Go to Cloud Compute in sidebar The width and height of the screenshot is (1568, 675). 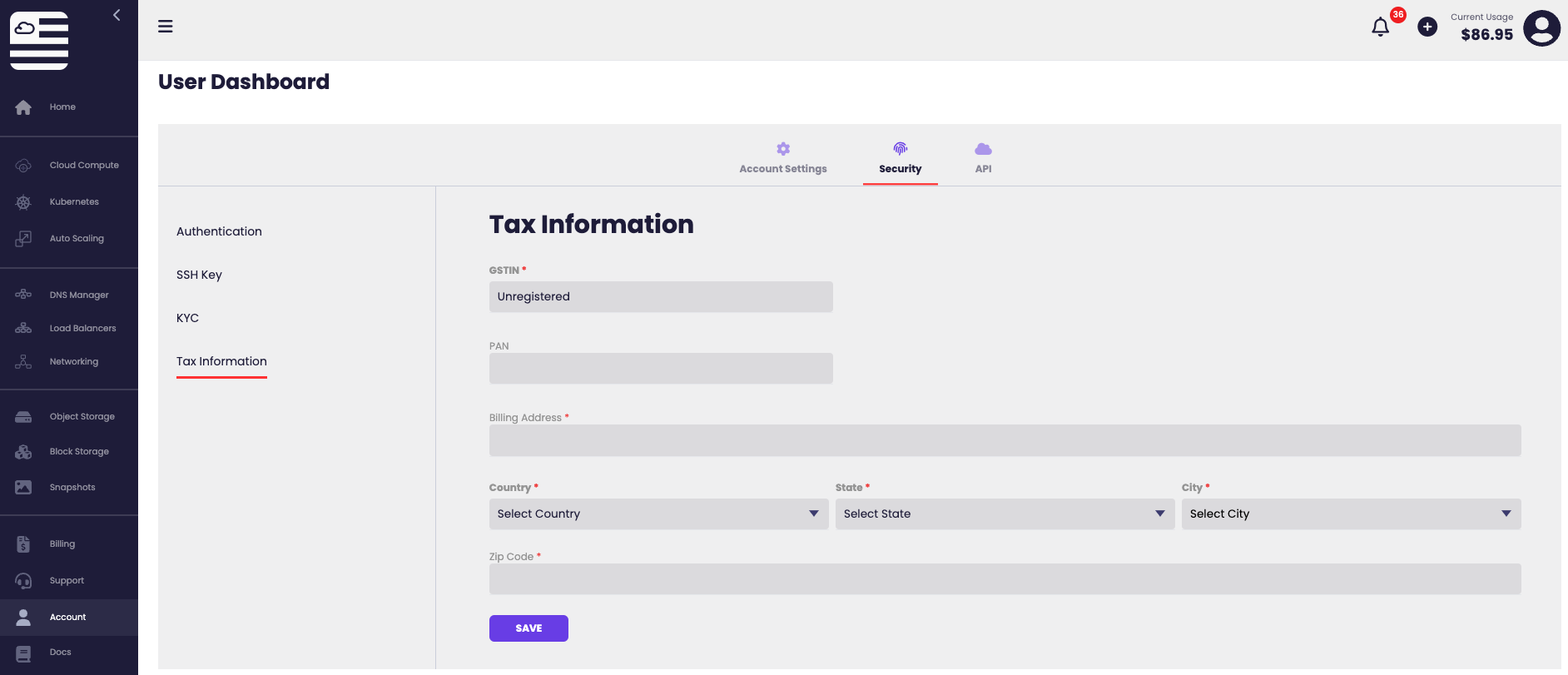(x=83, y=166)
